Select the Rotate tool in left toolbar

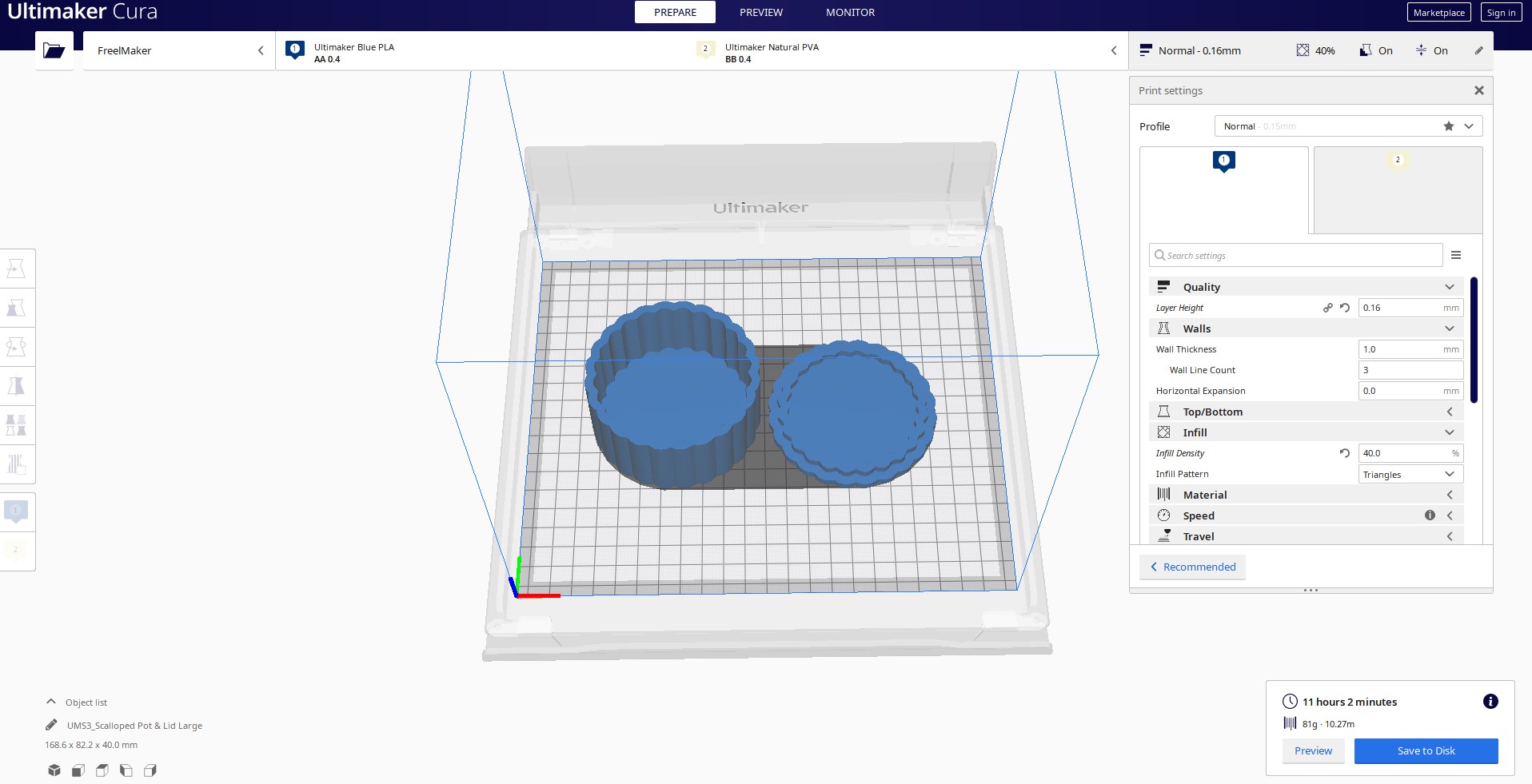click(x=17, y=347)
